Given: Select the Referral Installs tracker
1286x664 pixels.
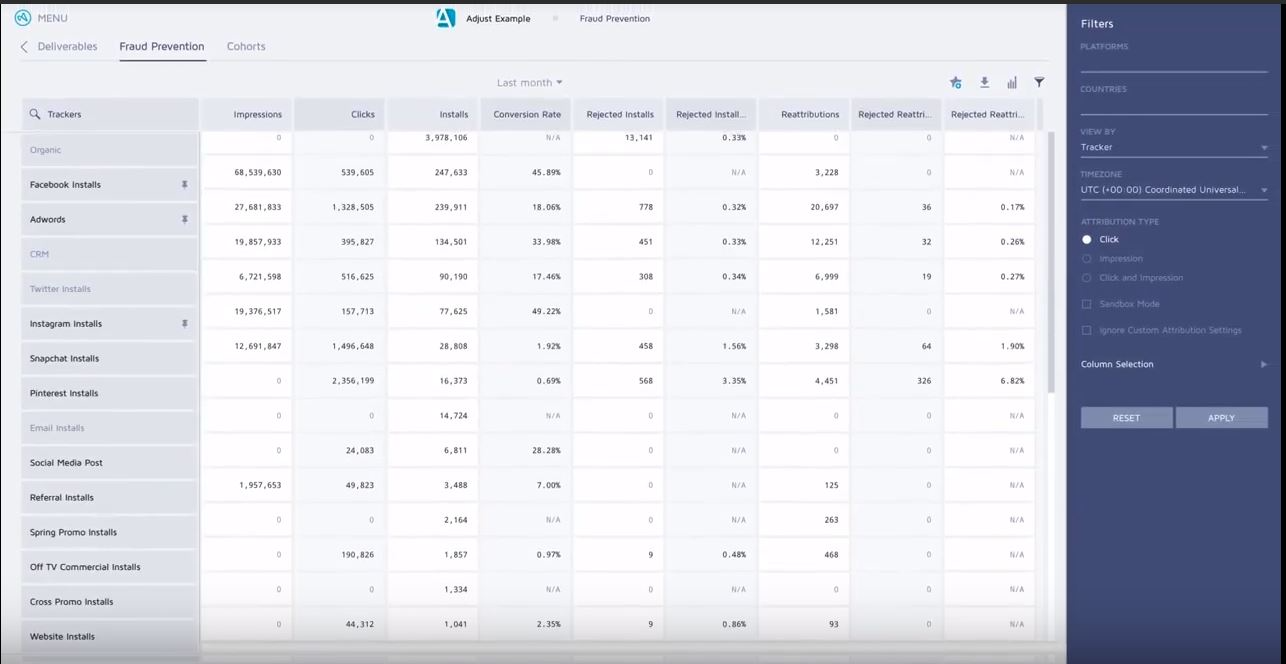Looking at the screenshot, I should 109,498.
